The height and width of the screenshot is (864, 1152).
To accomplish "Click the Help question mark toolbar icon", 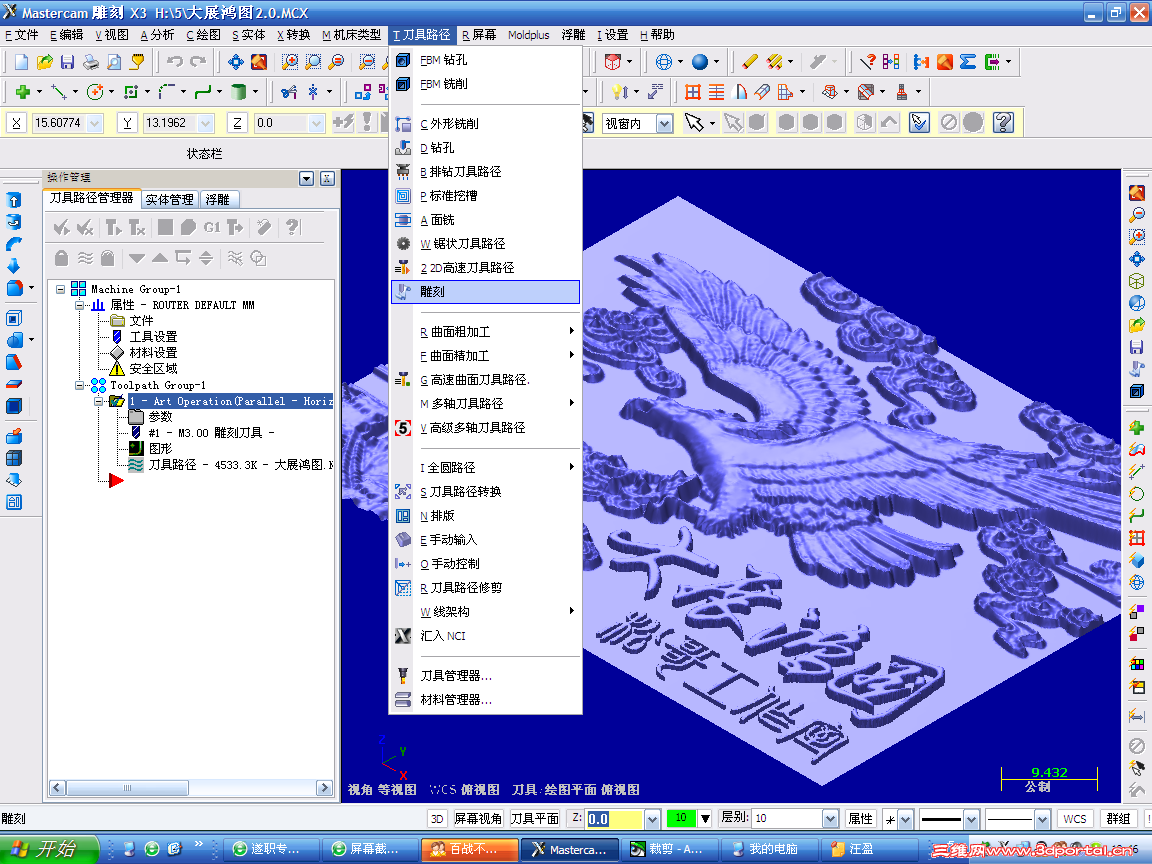I will (x=1003, y=122).
